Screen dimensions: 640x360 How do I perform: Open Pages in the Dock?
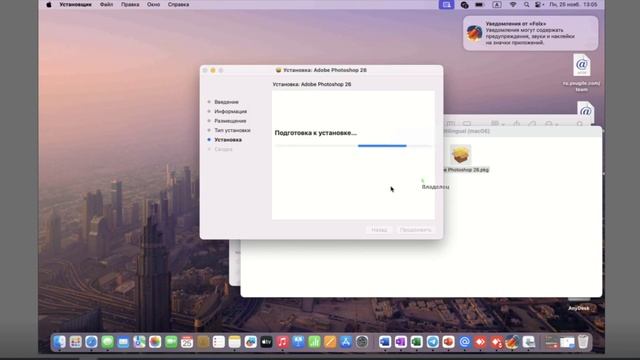[x=330, y=342]
